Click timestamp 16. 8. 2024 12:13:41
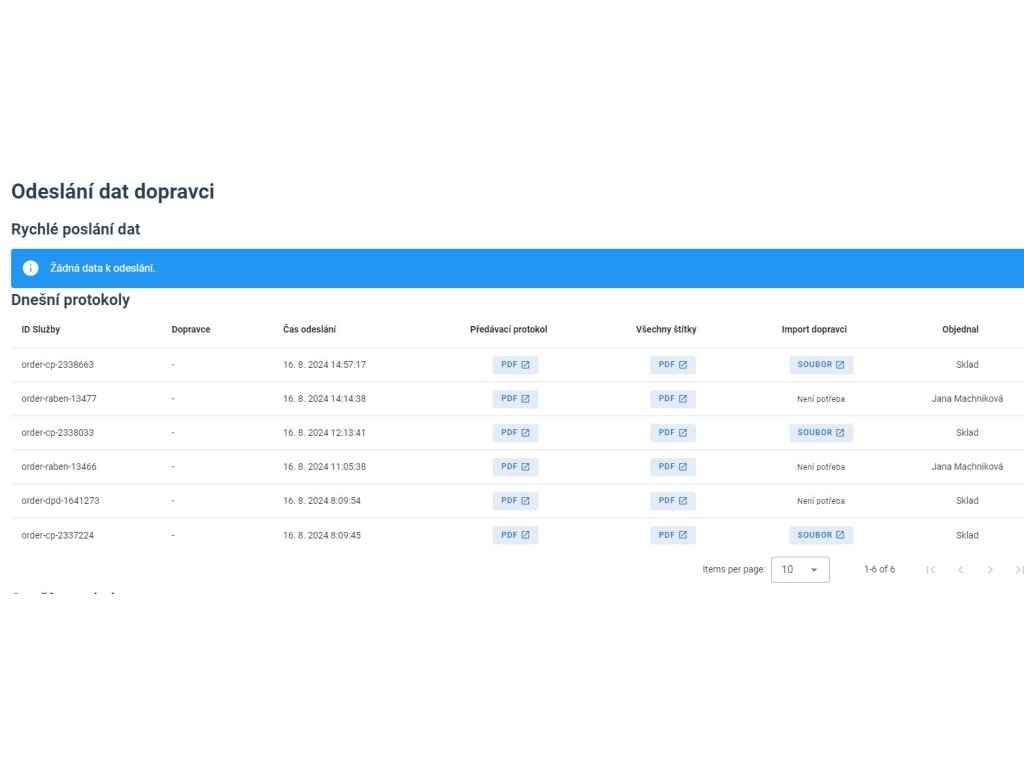Viewport: 1024px width, 768px height. [325, 432]
